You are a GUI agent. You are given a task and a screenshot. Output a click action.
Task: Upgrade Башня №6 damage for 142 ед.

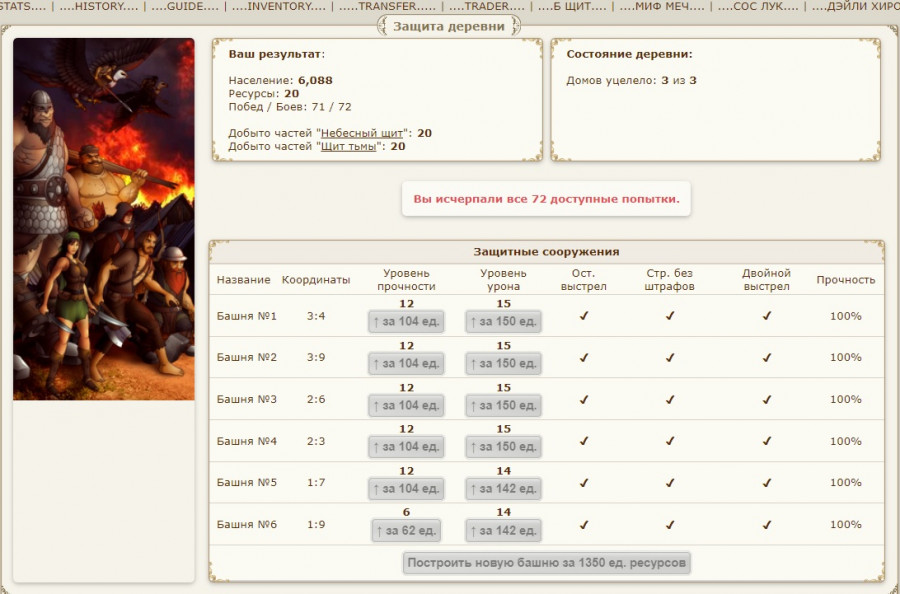503,530
